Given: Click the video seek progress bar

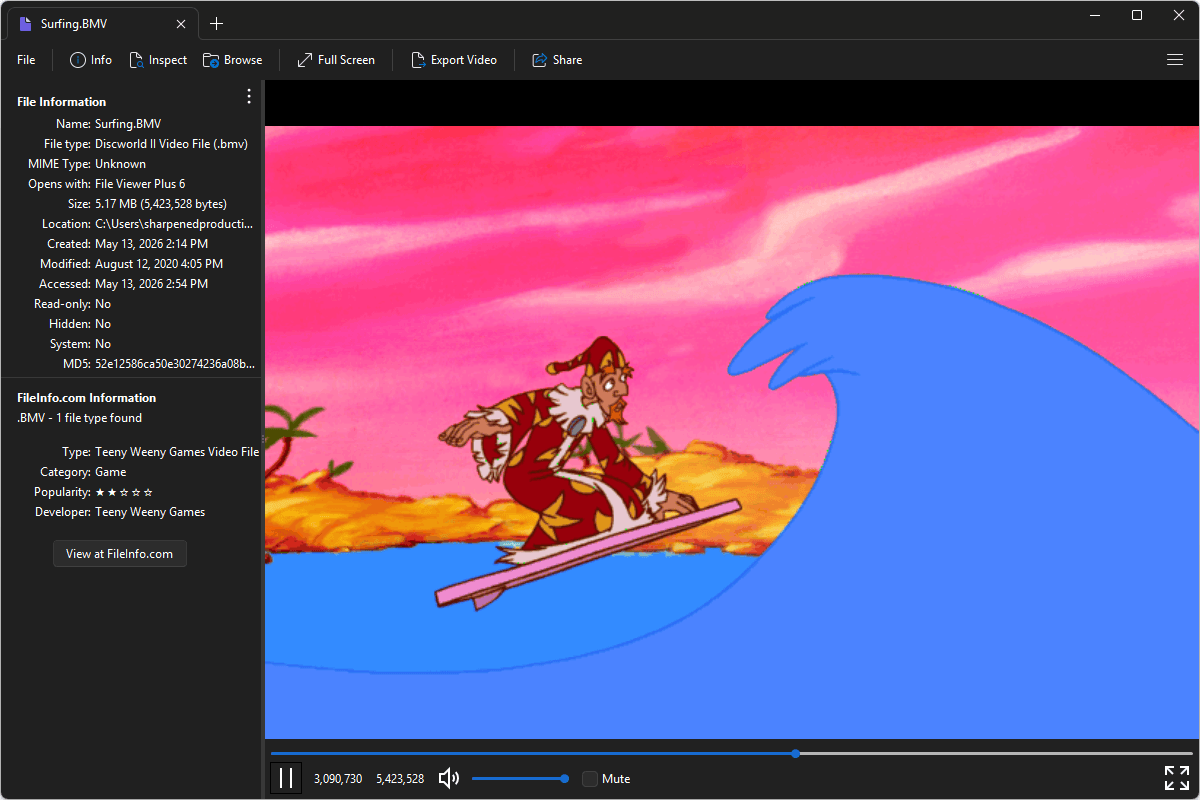Looking at the screenshot, I should pos(731,753).
